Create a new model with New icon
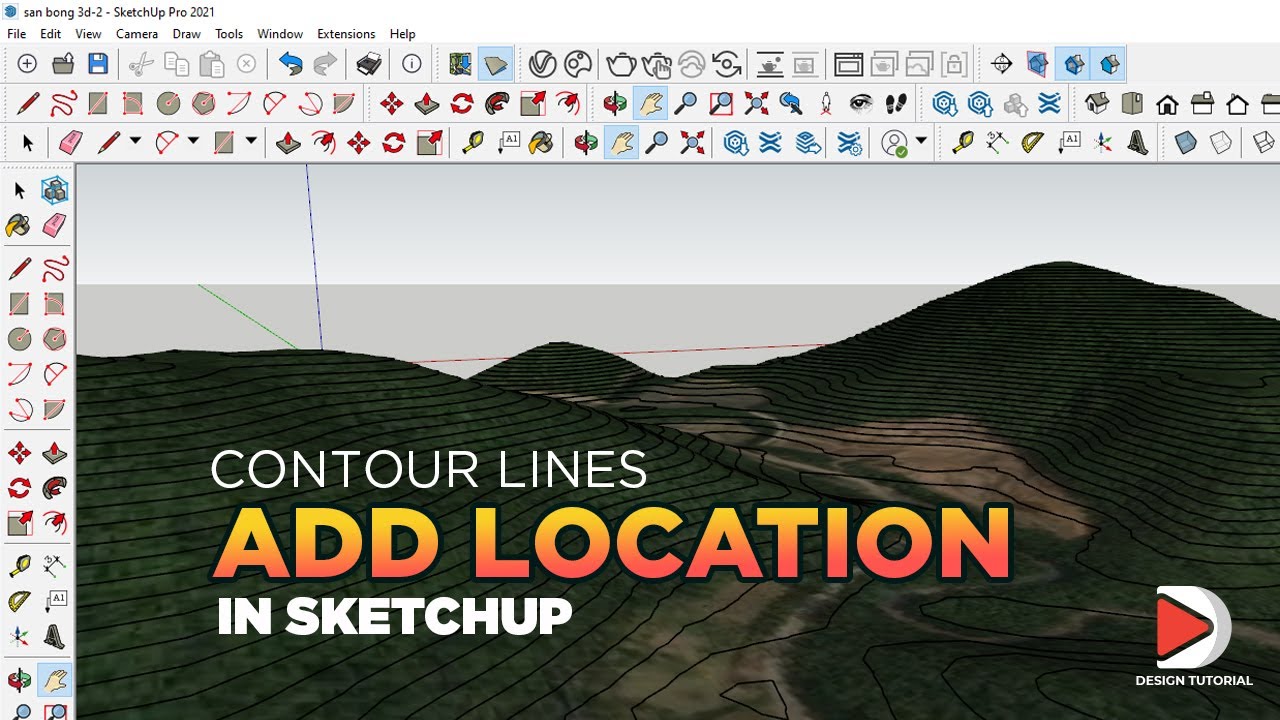This screenshot has width=1280, height=720. coord(27,65)
